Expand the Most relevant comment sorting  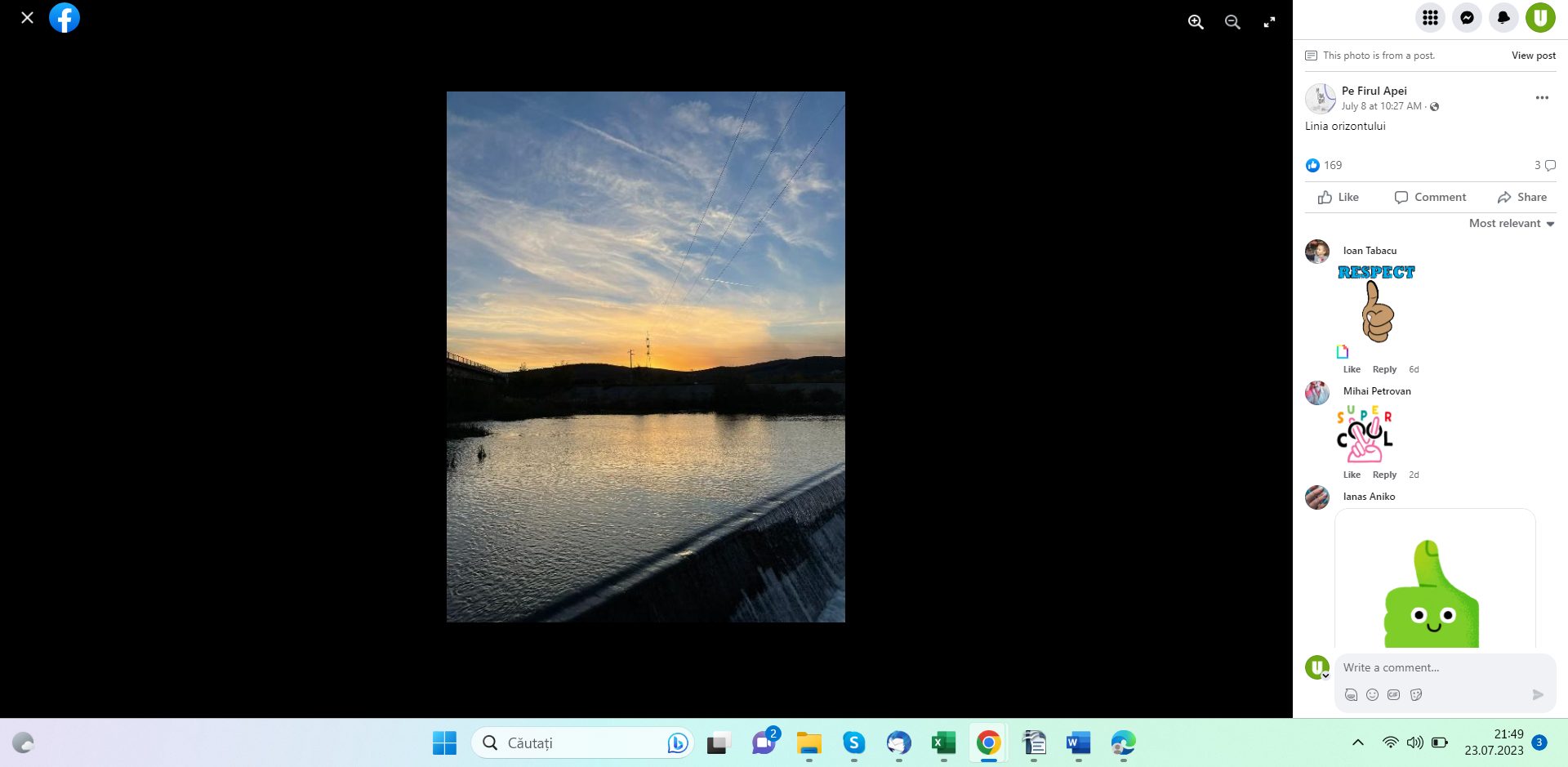[x=1512, y=223]
